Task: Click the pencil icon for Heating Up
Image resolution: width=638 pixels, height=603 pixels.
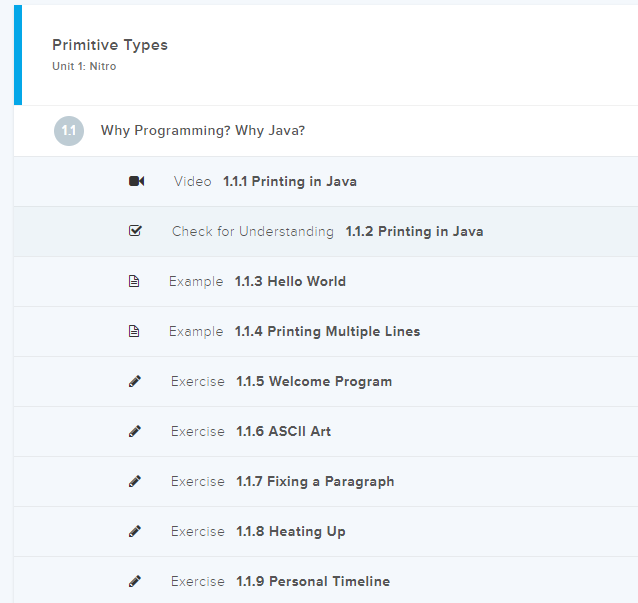Action: tap(135, 531)
